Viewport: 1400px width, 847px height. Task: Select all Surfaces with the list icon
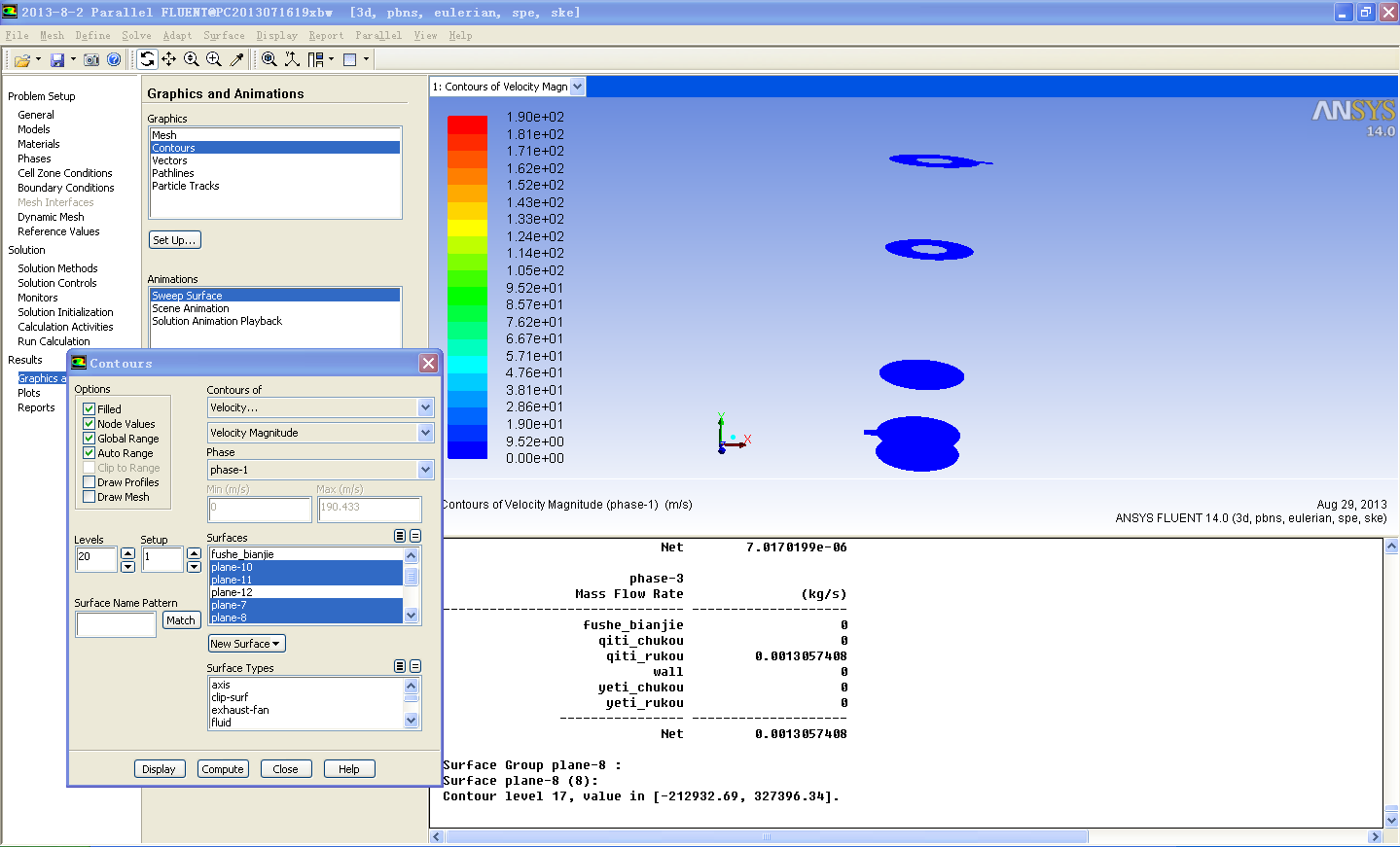click(x=400, y=536)
